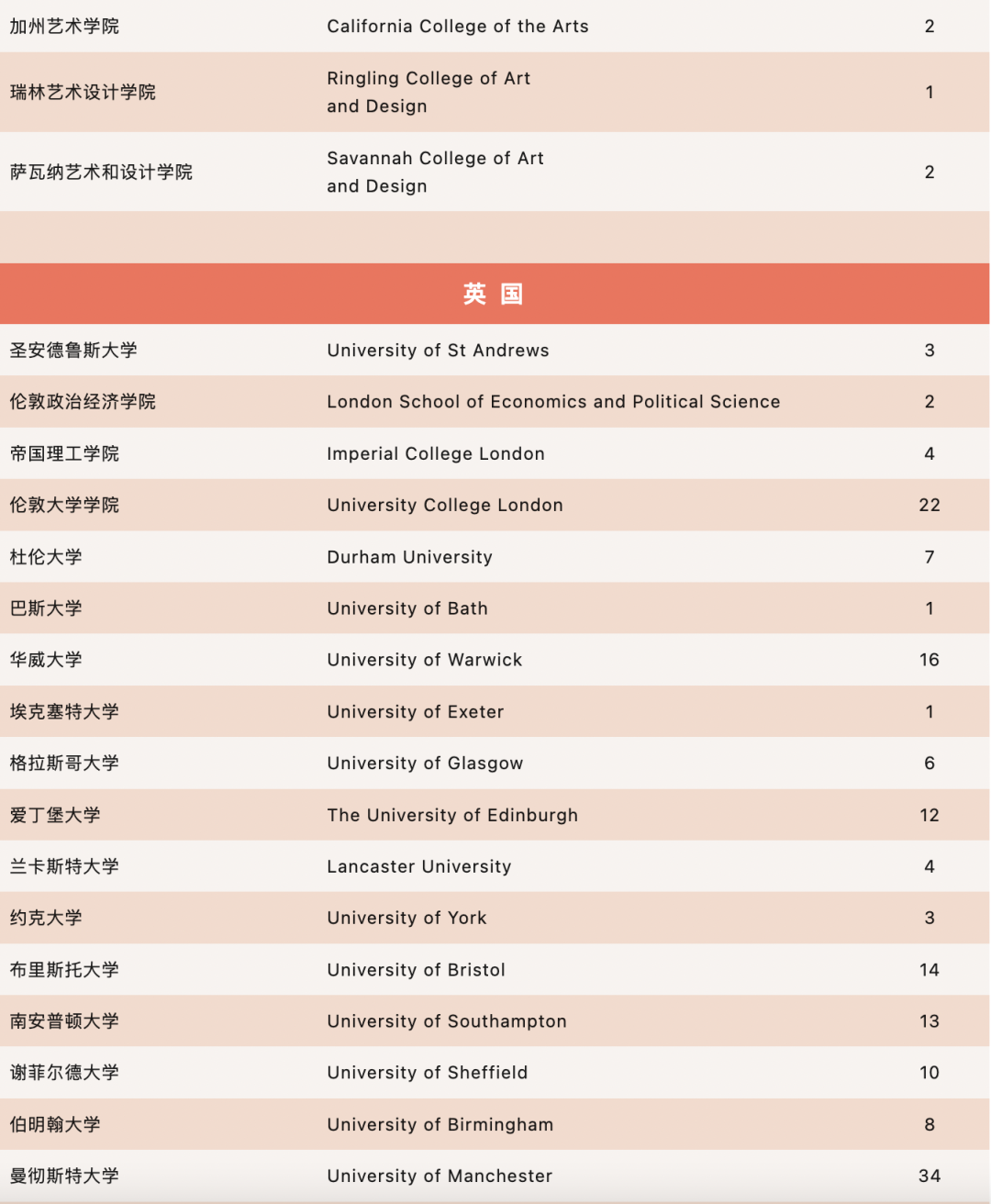Click California College of the Arts text
The width and height of the screenshot is (991, 1204).
458,27
